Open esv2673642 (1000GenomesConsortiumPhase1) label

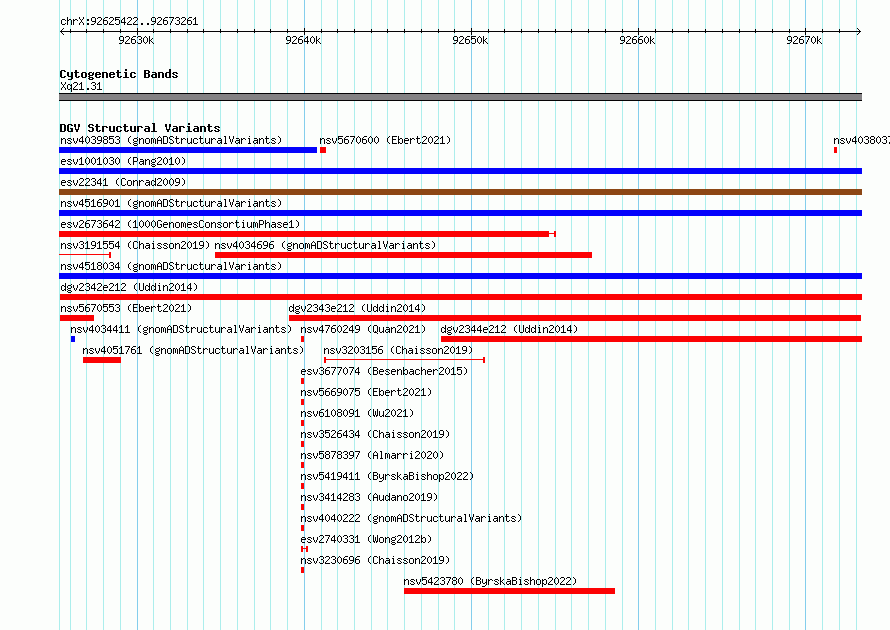point(180,224)
